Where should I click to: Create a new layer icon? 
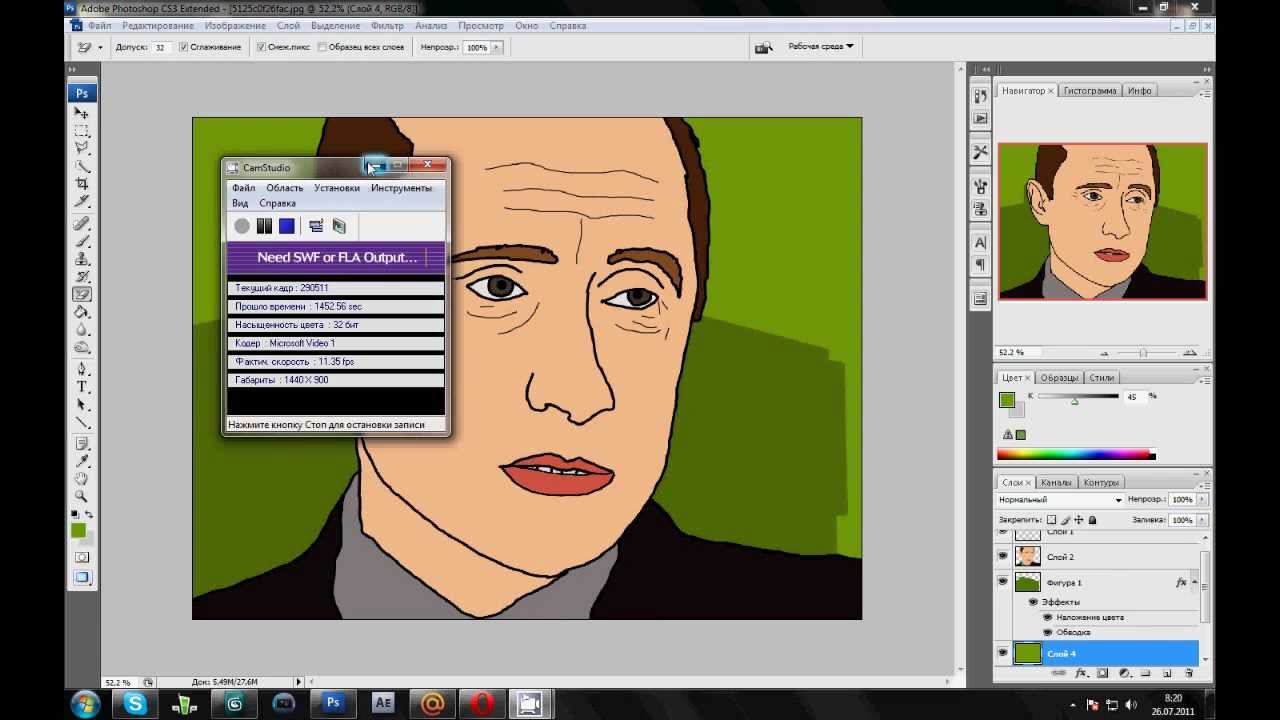point(1167,674)
